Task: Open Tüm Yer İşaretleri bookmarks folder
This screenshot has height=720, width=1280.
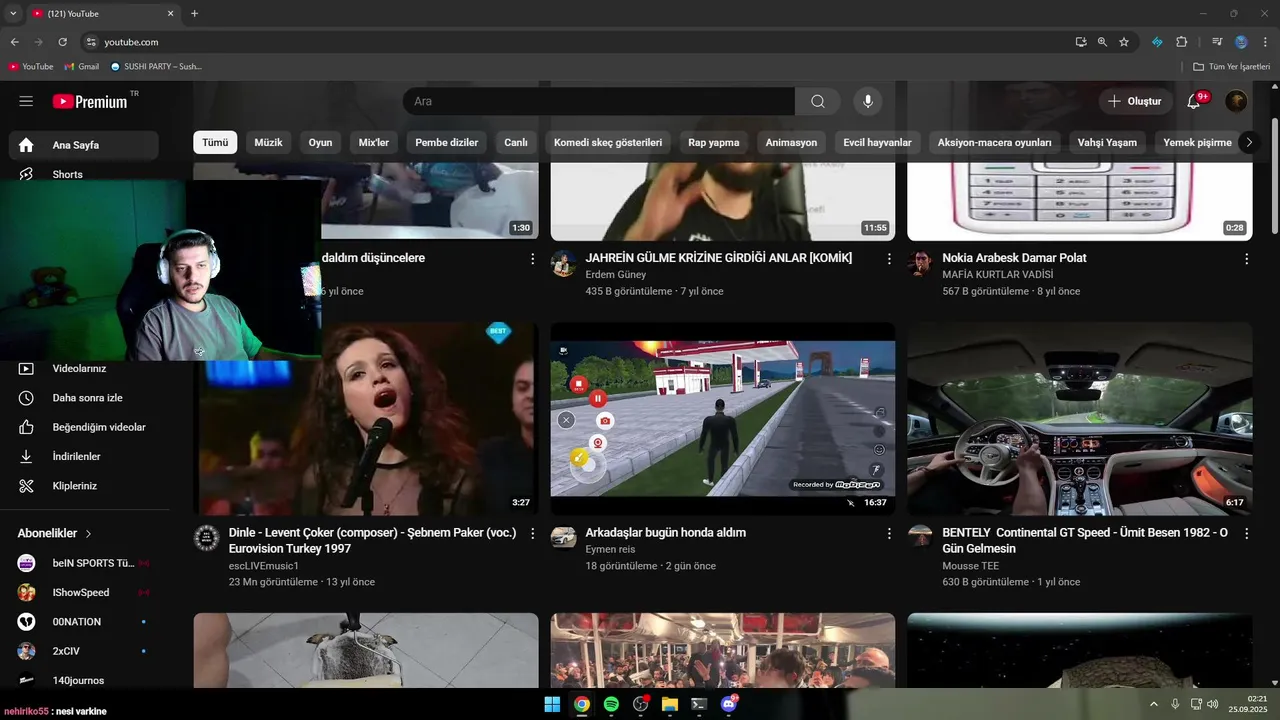Action: point(1231,66)
